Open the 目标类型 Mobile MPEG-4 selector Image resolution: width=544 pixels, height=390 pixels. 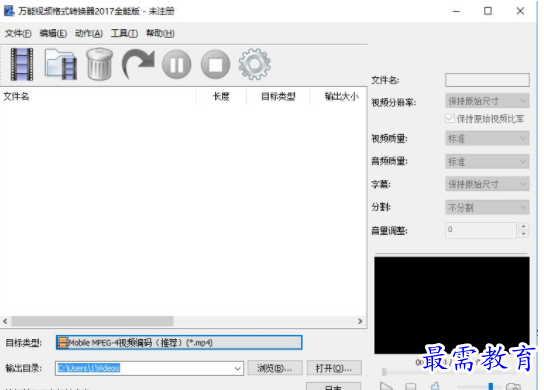pyautogui.click(x=179, y=342)
